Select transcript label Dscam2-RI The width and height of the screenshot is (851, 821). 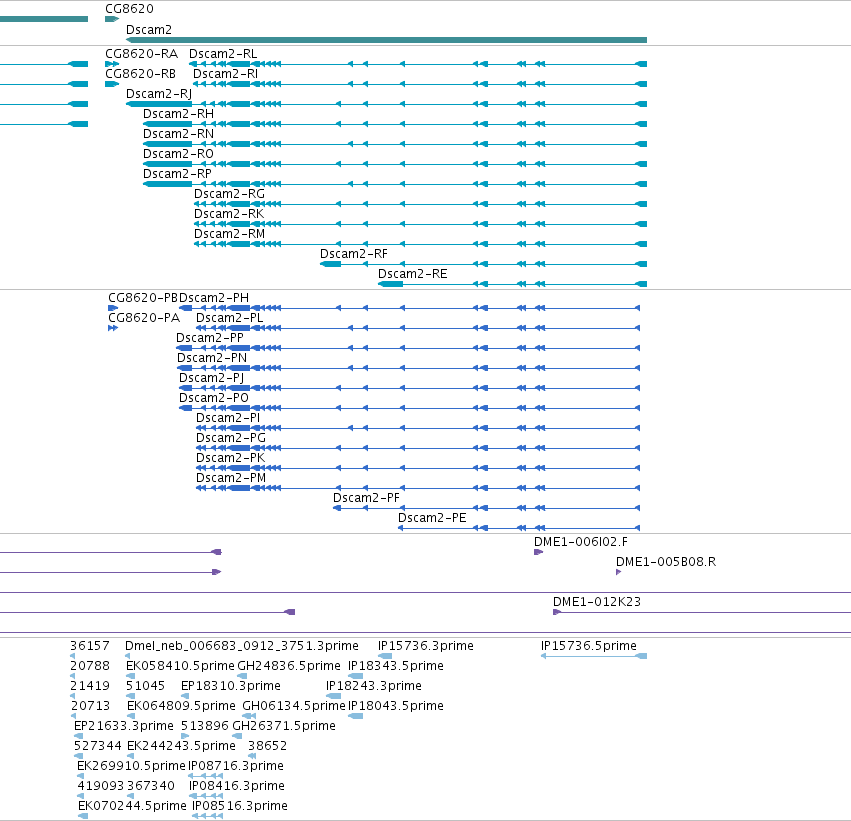coord(226,74)
